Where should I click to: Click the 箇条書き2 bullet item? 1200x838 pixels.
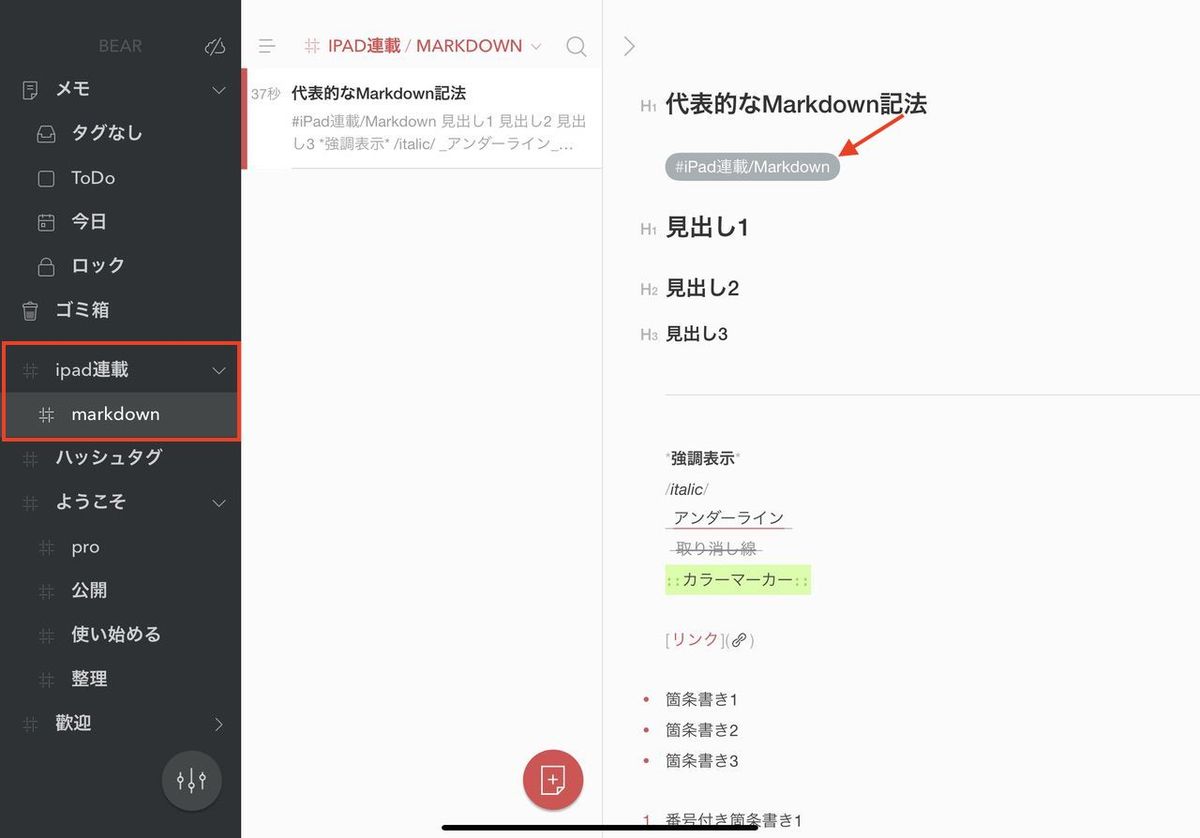pos(702,730)
